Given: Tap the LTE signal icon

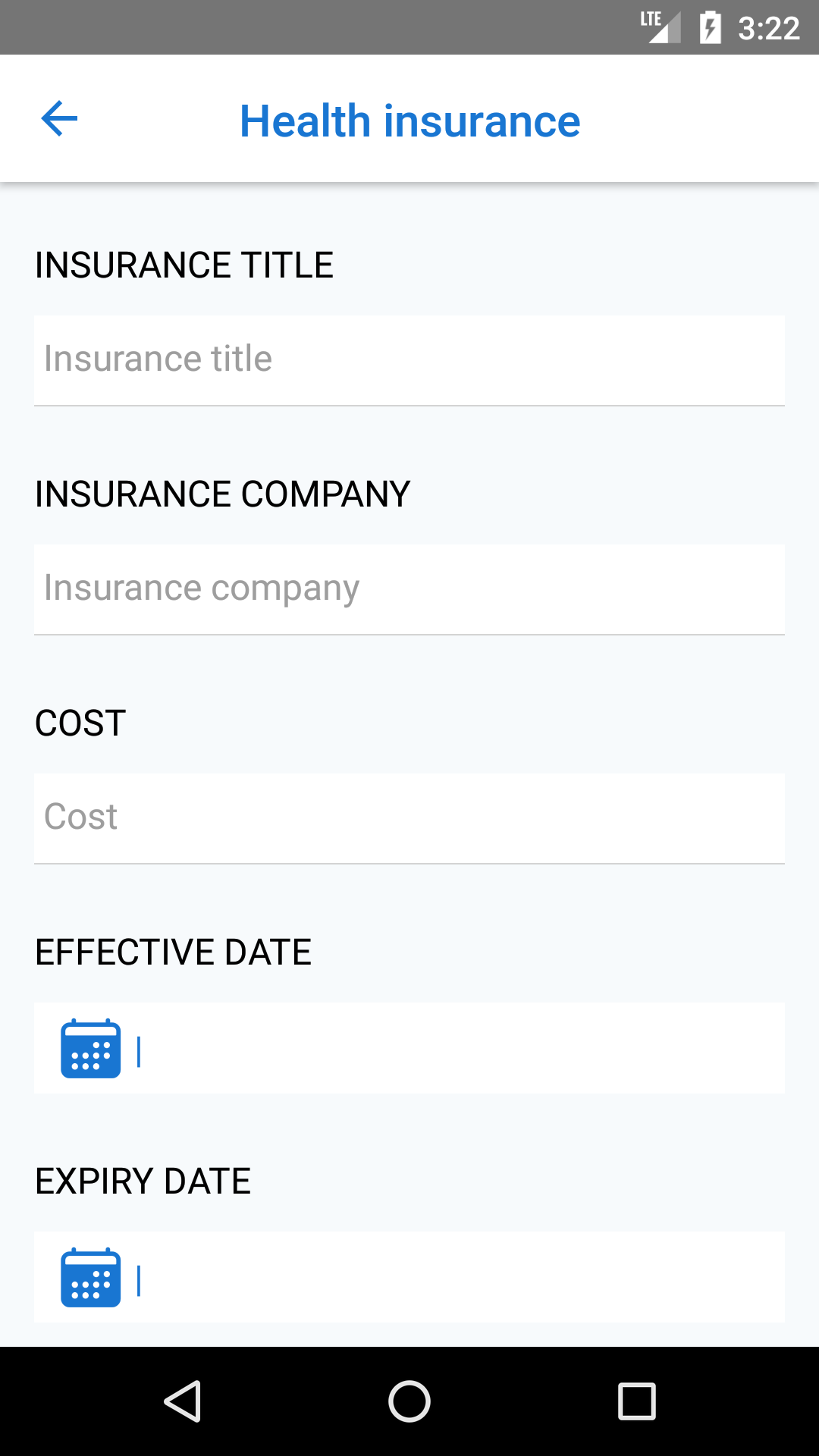Looking at the screenshot, I should pos(660,27).
